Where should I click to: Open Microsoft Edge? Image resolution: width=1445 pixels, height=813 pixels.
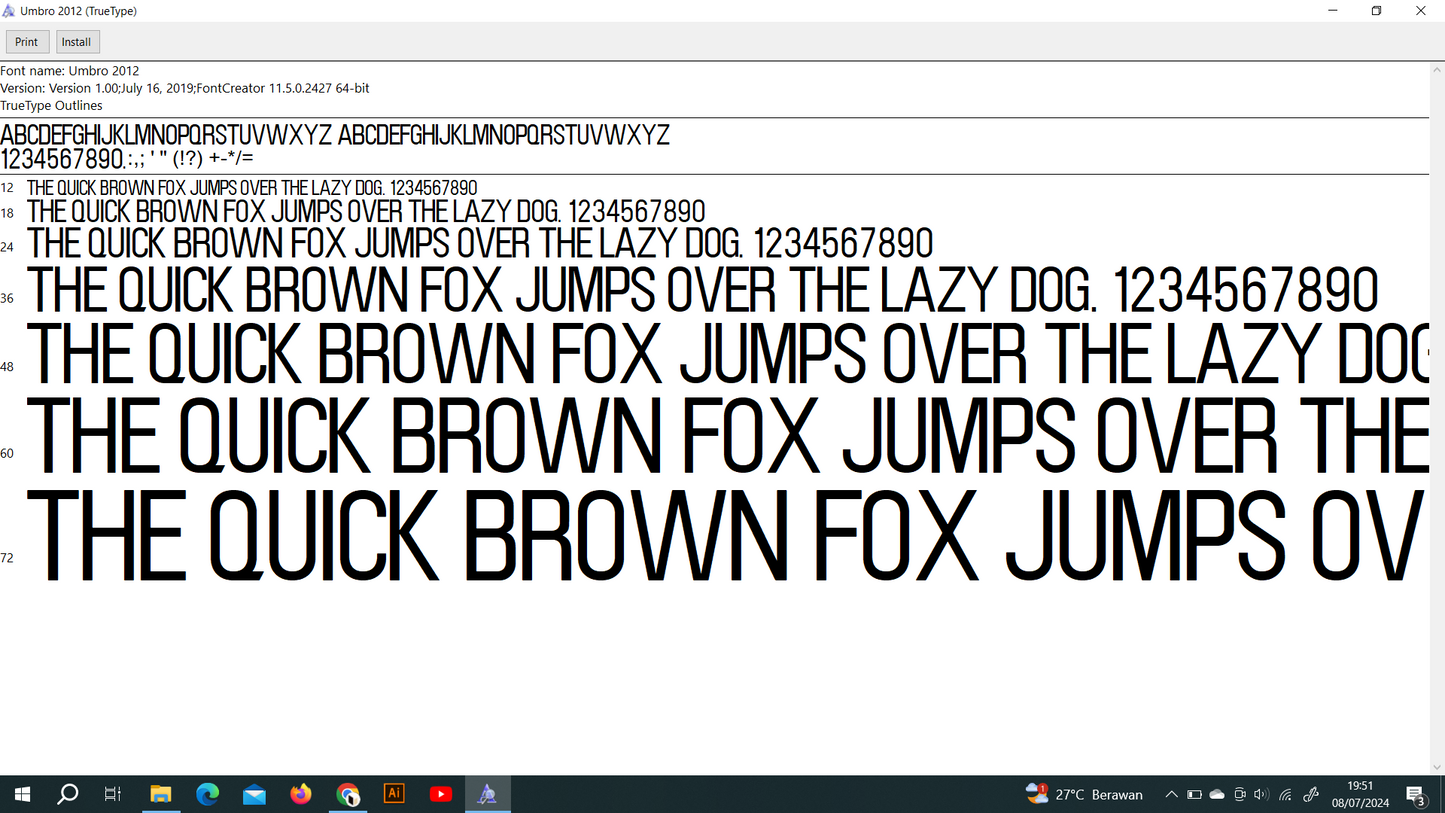coord(208,794)
